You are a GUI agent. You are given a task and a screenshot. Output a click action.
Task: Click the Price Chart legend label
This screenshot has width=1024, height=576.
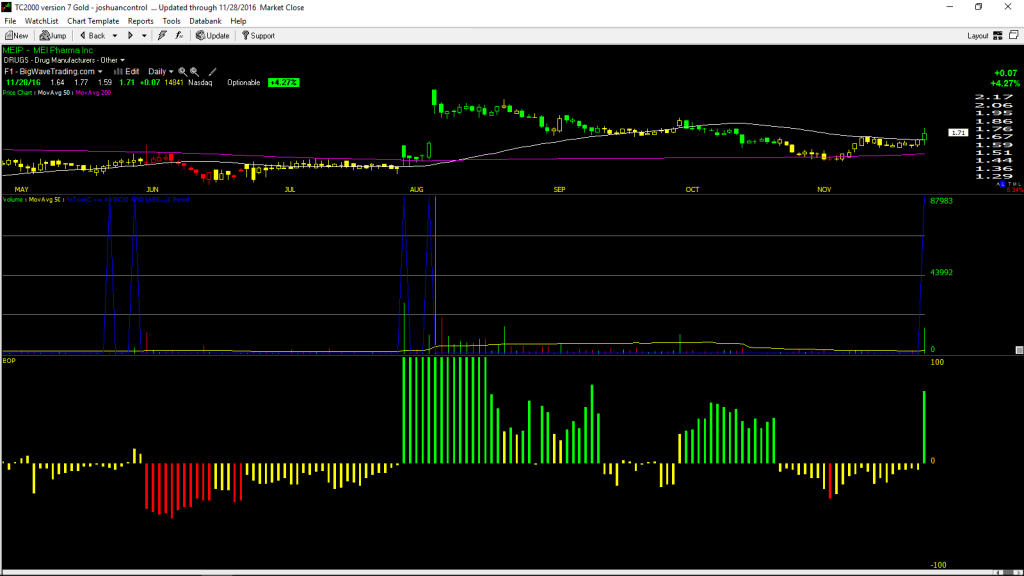pyautogui.click(x=18, y=93)
